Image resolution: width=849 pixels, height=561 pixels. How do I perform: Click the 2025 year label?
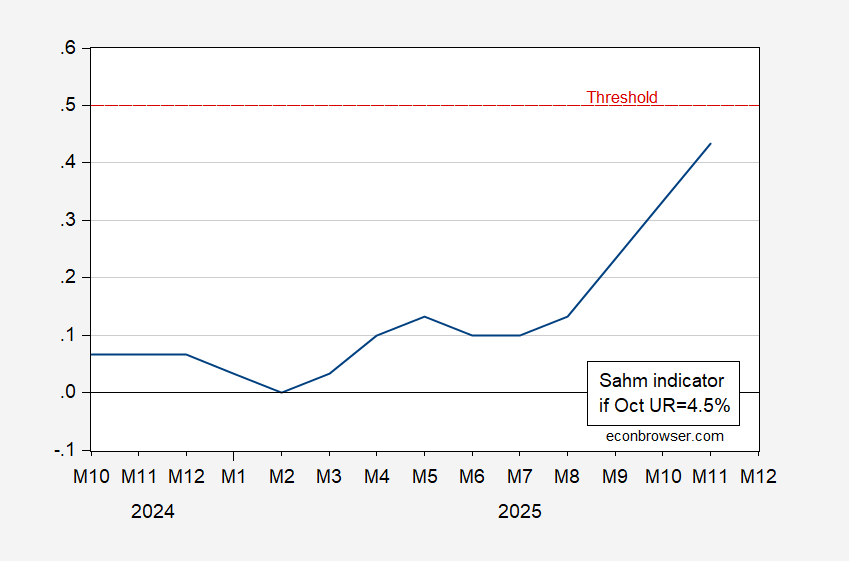[x=520, y=511]
